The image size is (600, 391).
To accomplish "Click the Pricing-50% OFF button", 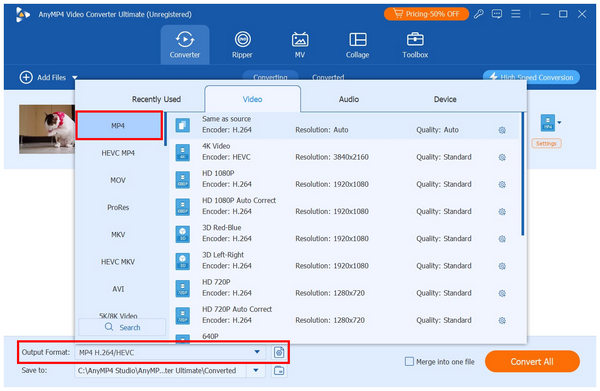I will (x=426, y=14).
